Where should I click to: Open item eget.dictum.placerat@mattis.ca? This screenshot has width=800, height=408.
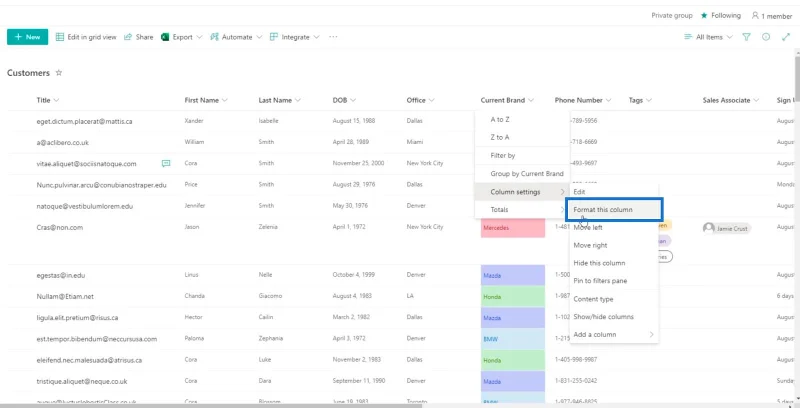pos(84,121)
